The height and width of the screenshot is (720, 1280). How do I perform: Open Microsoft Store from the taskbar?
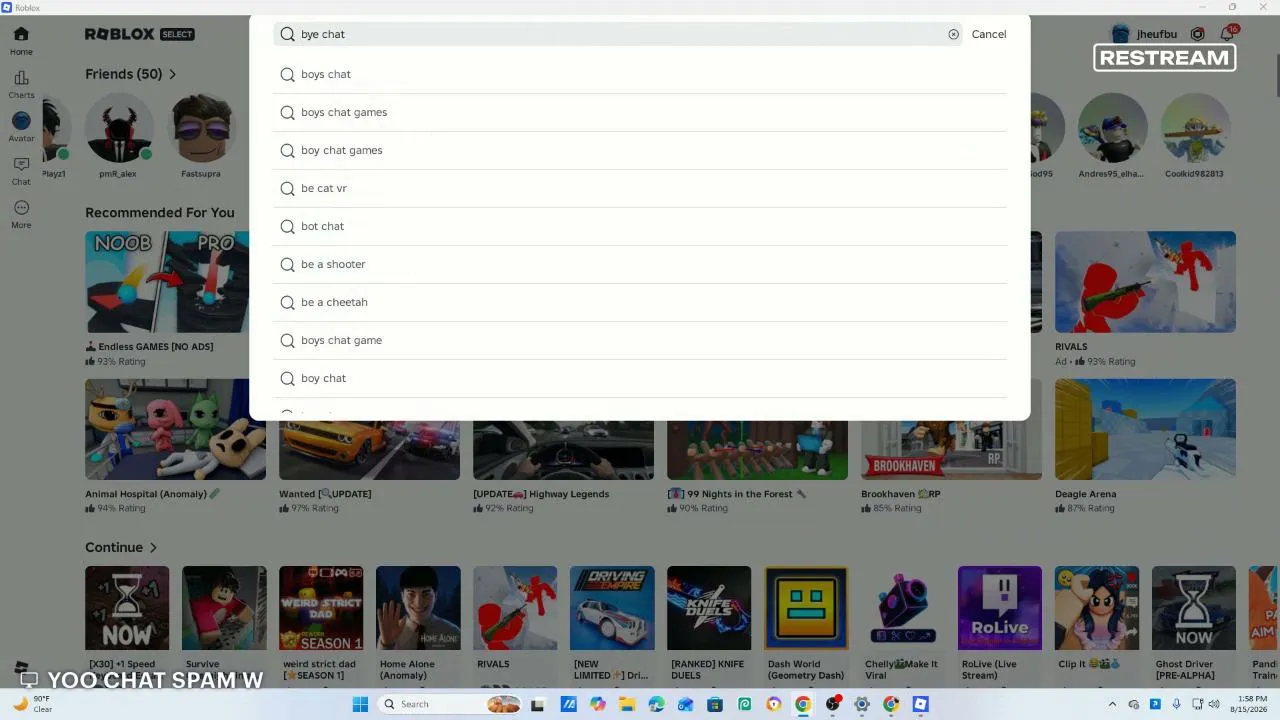tap(715, 704)
